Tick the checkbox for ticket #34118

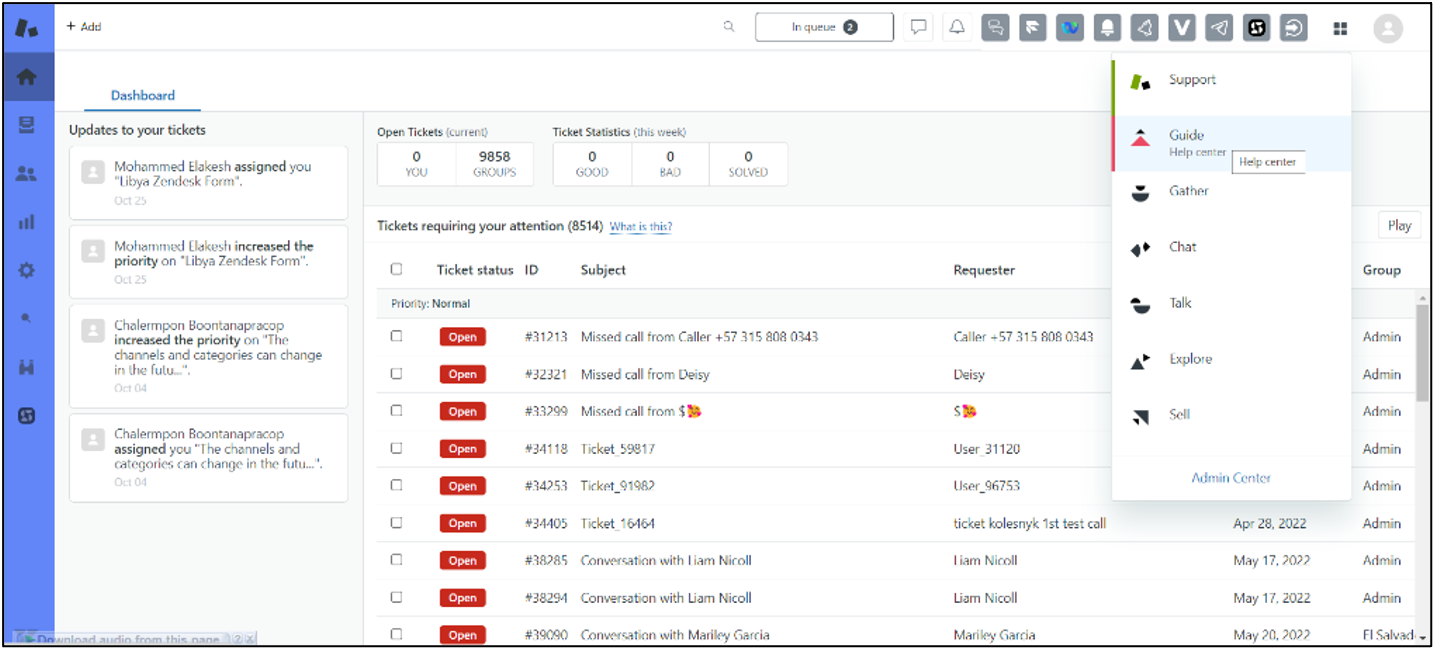[396, 448]
